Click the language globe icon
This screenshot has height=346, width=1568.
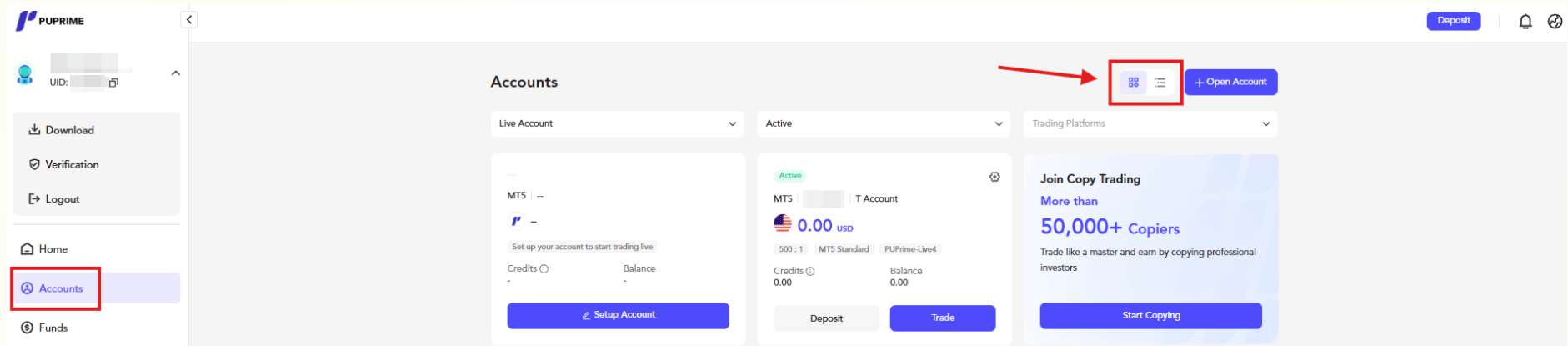pos(1555,22)
